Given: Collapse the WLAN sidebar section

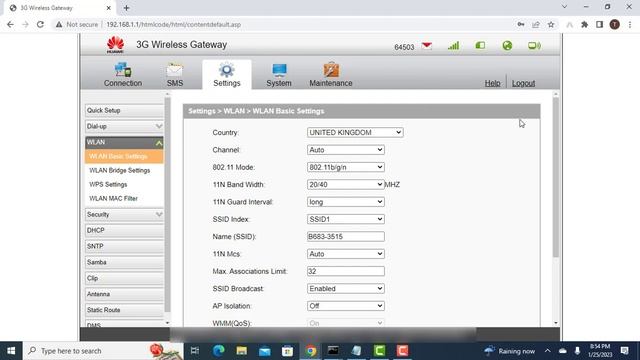Looking at the screenshot, I should 124,142.
